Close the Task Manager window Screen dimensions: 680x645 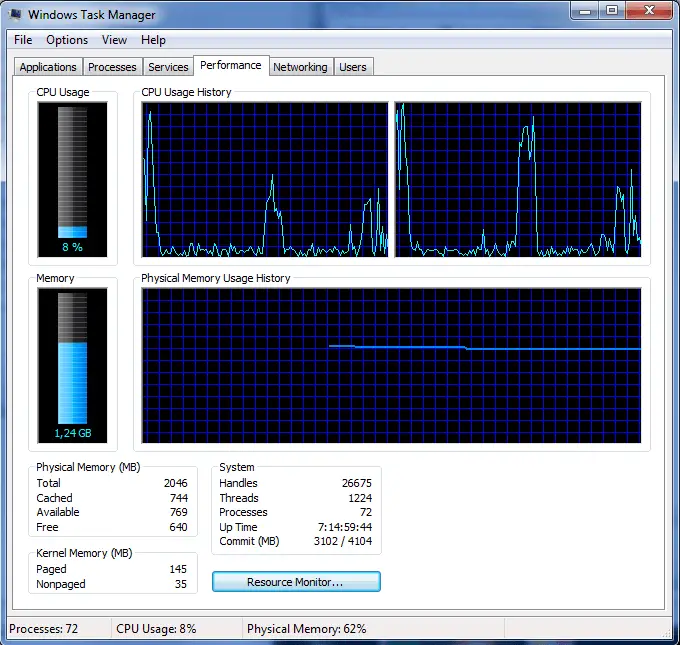point(649,10)
